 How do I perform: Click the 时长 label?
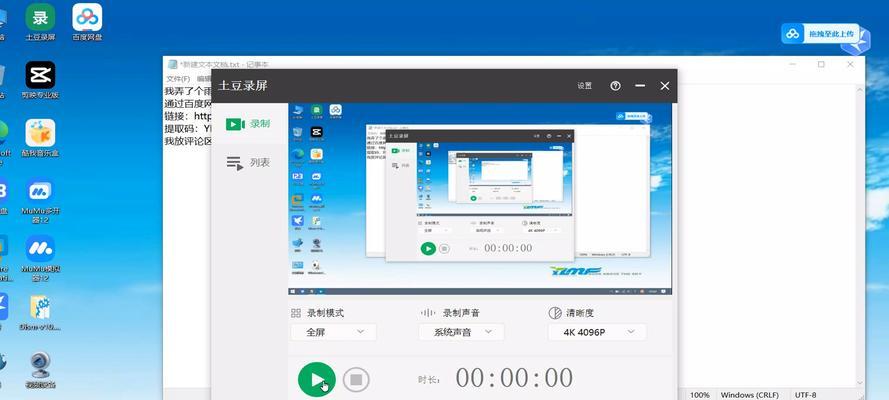tap(429, 380)
